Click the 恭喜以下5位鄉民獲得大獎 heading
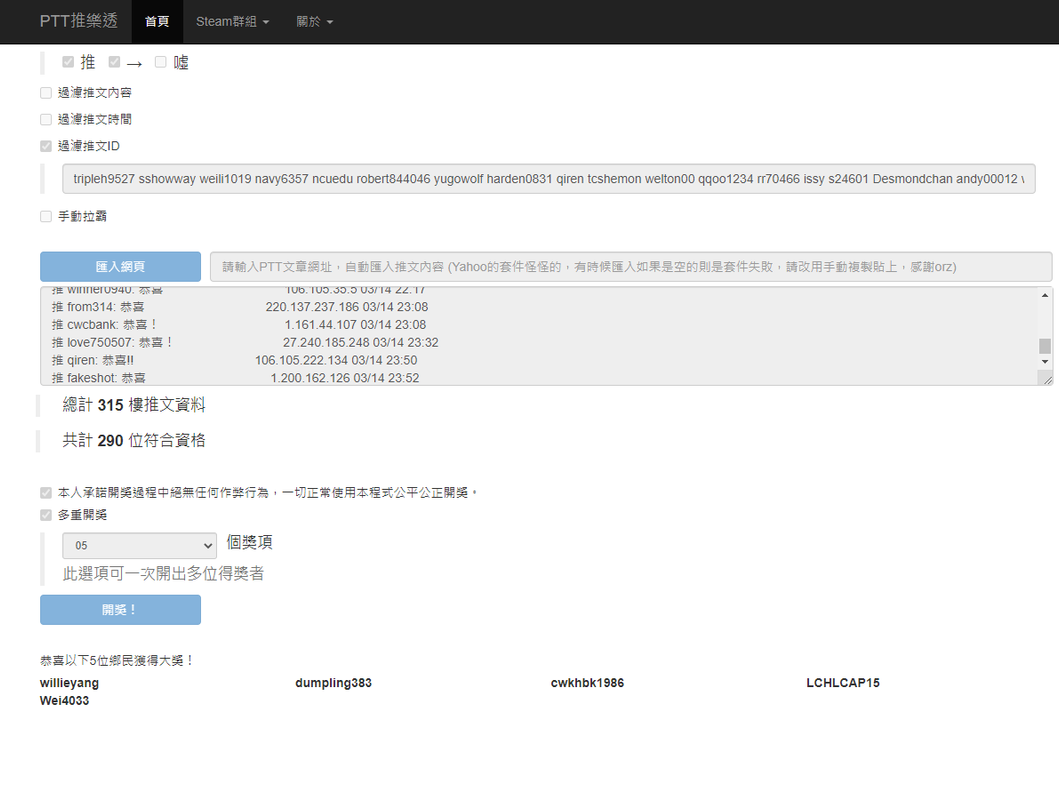Image resolution: width=1059 pixels, height=800 pixels. point(116,660)
